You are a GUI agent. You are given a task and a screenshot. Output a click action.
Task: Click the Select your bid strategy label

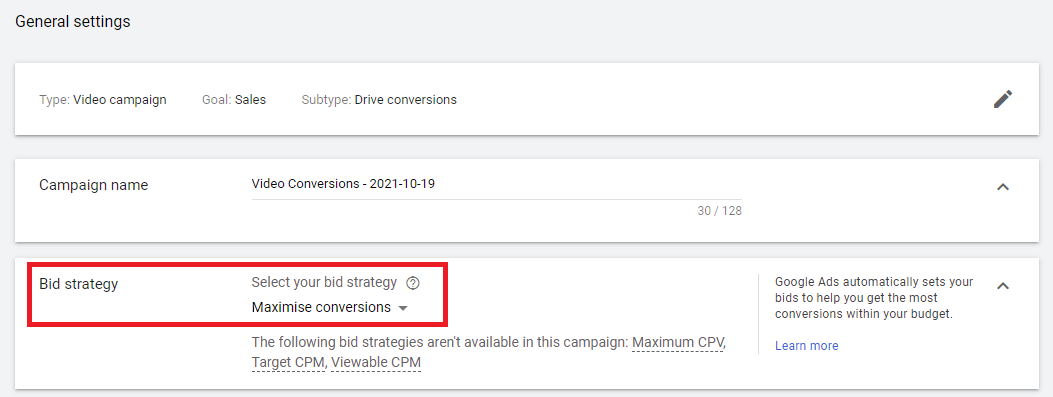[x=324, y=283]
